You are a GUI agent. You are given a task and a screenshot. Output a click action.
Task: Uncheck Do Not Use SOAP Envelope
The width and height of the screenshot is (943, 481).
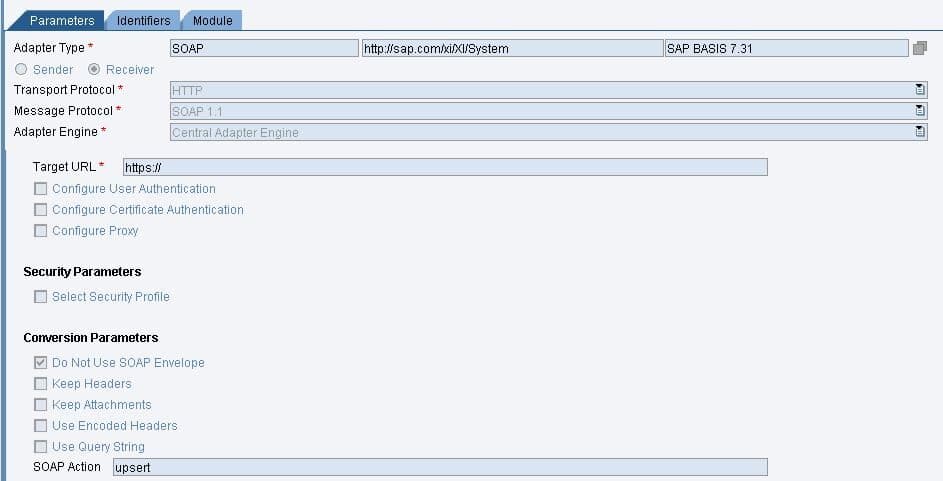[x=41, y=363]
